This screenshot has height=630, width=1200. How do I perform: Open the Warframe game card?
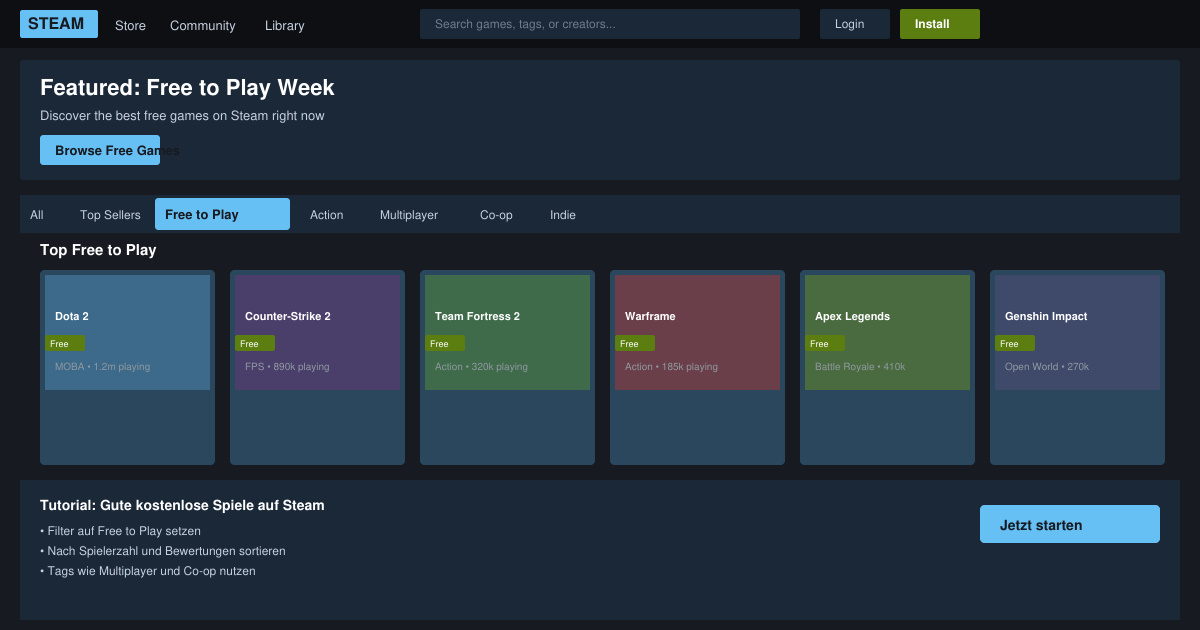pos(697,367)
